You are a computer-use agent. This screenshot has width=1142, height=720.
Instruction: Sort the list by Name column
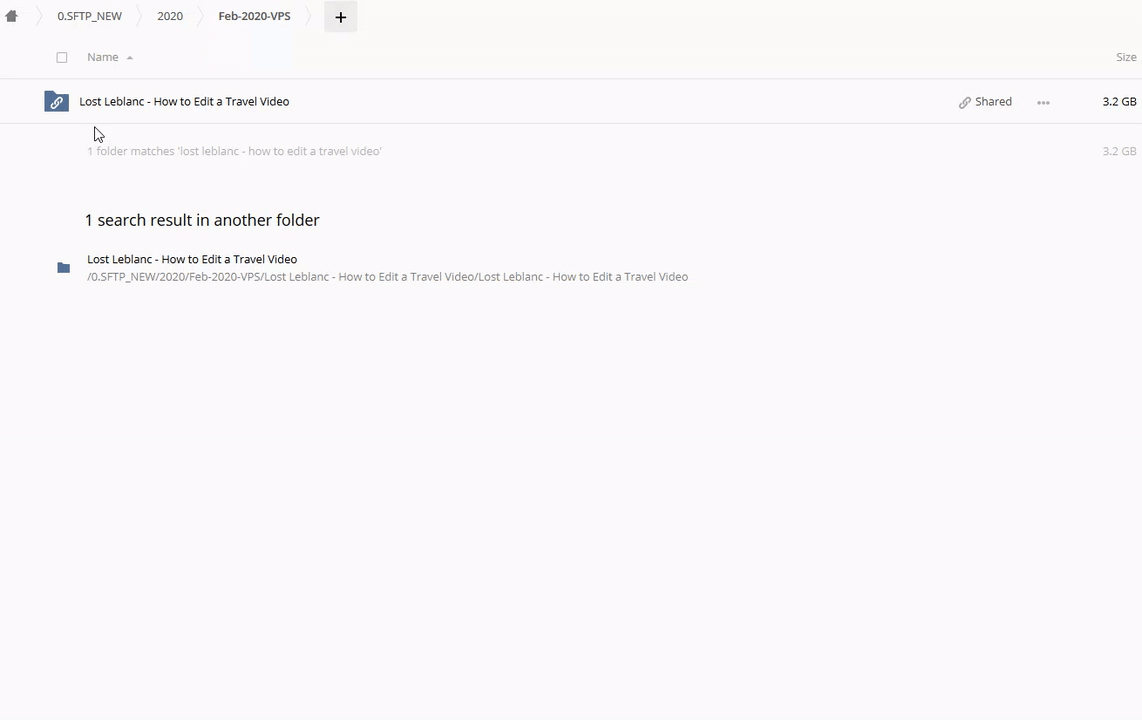(x=103, y=57)
